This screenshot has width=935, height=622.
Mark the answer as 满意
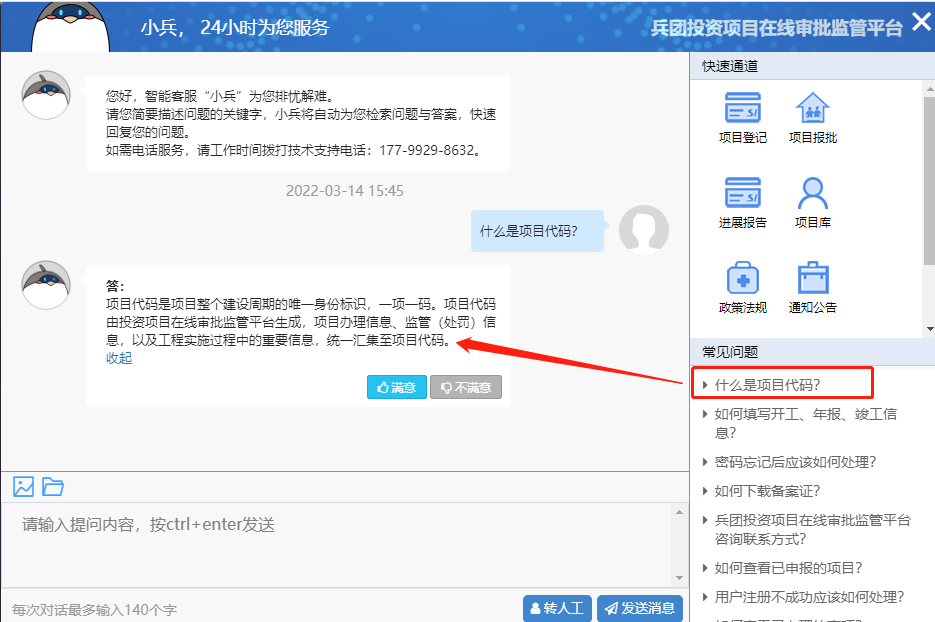(x=397, y=388)
